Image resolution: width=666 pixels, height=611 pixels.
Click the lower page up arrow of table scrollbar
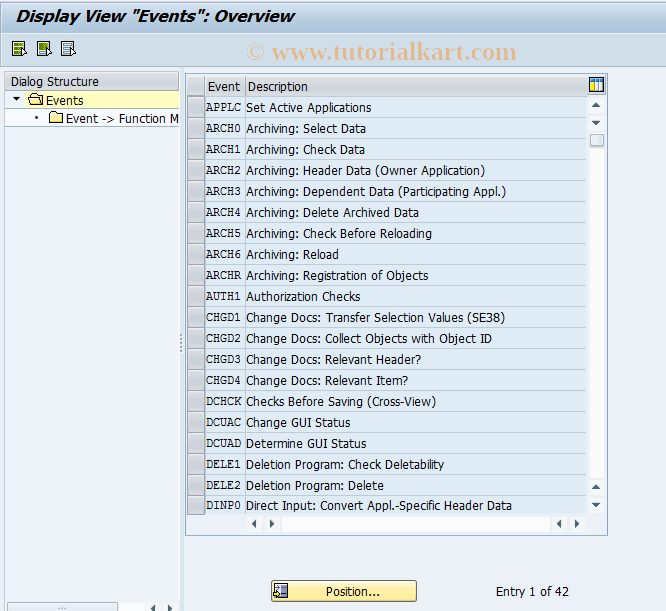(x=596, y=487)
